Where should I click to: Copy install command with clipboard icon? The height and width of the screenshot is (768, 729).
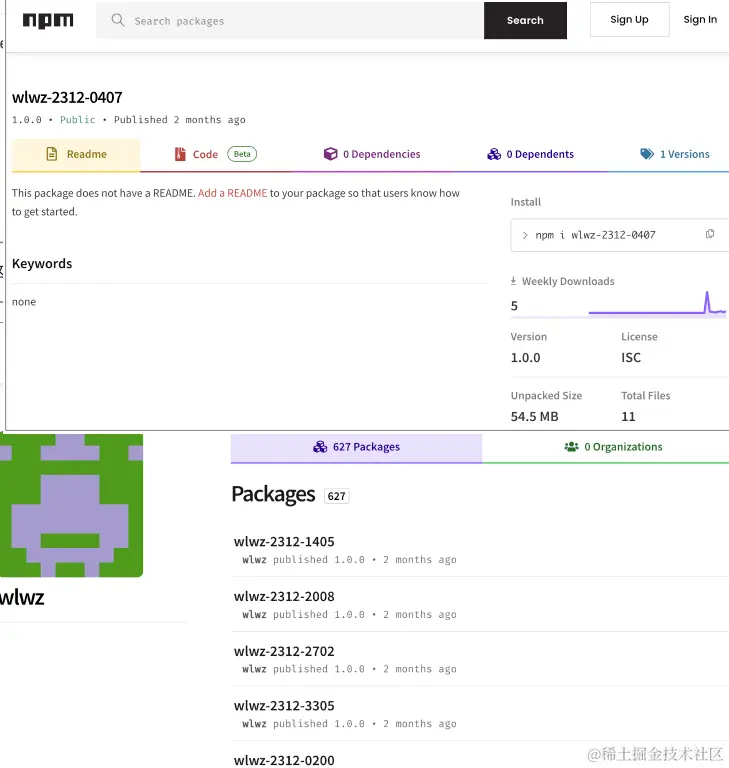710,234
